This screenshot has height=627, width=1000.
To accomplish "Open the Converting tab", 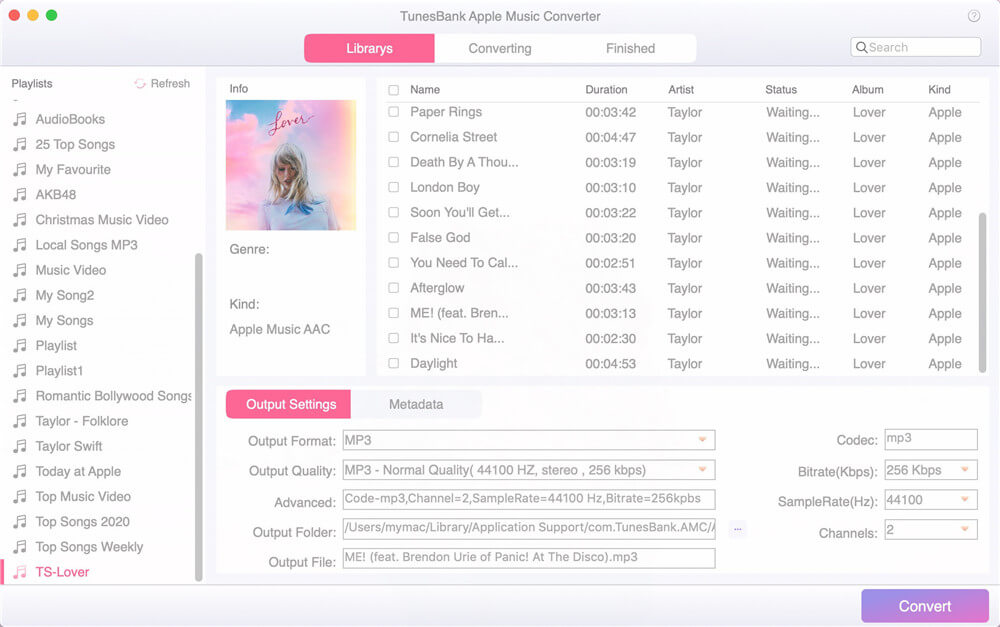I will tap(500, 48).
